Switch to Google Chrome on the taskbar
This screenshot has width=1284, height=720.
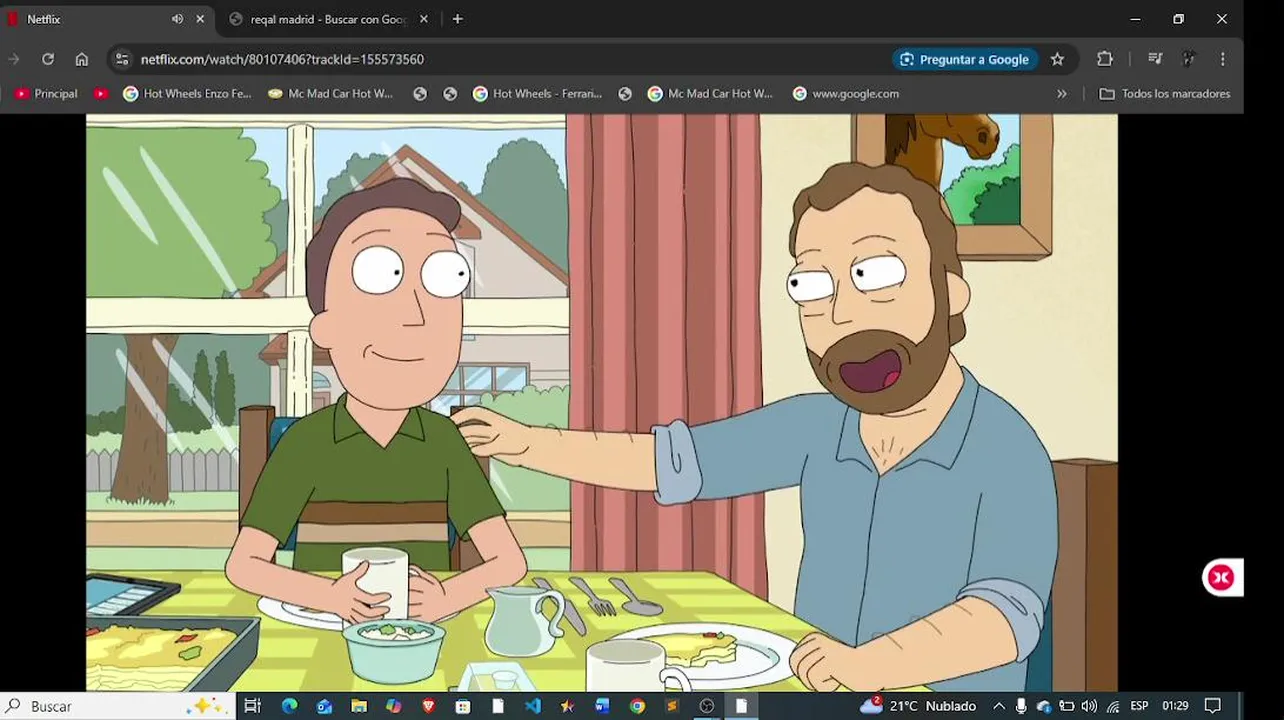[637, 706]
